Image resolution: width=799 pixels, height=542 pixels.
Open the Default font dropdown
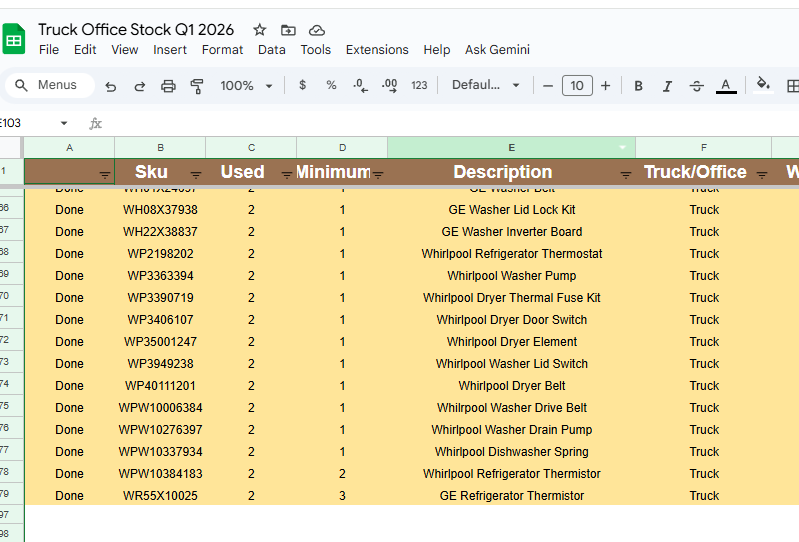[x=486, y=86]
